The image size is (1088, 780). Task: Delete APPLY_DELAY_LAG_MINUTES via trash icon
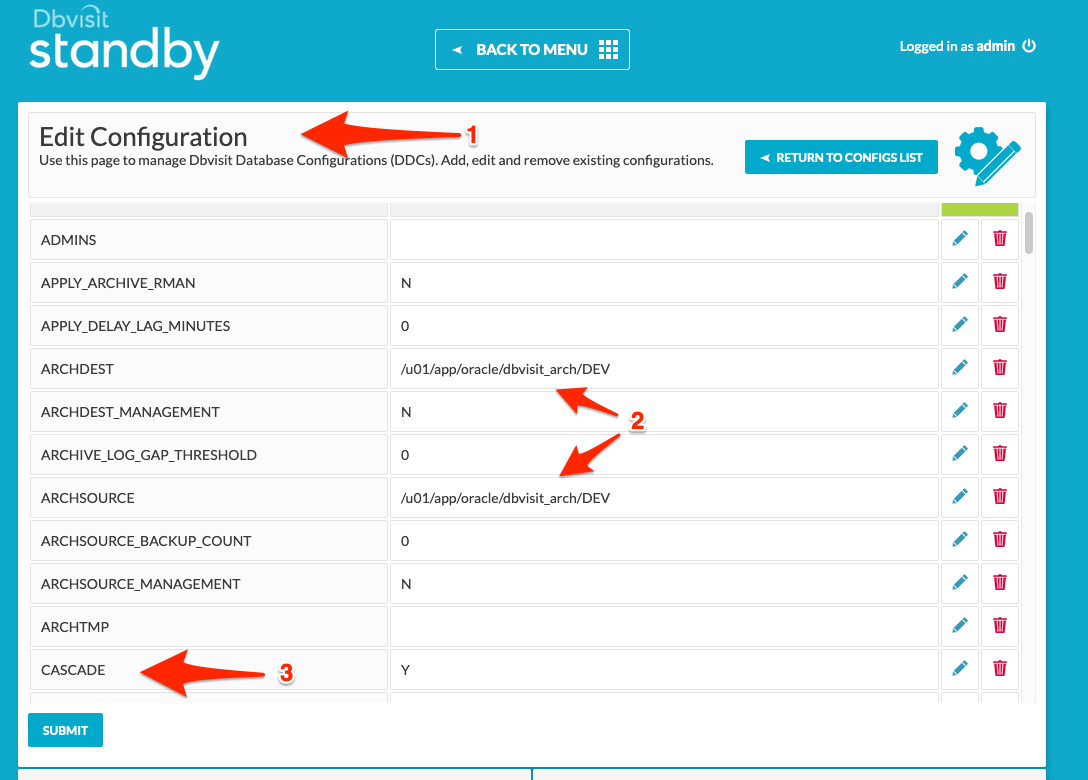(1000, 325)
